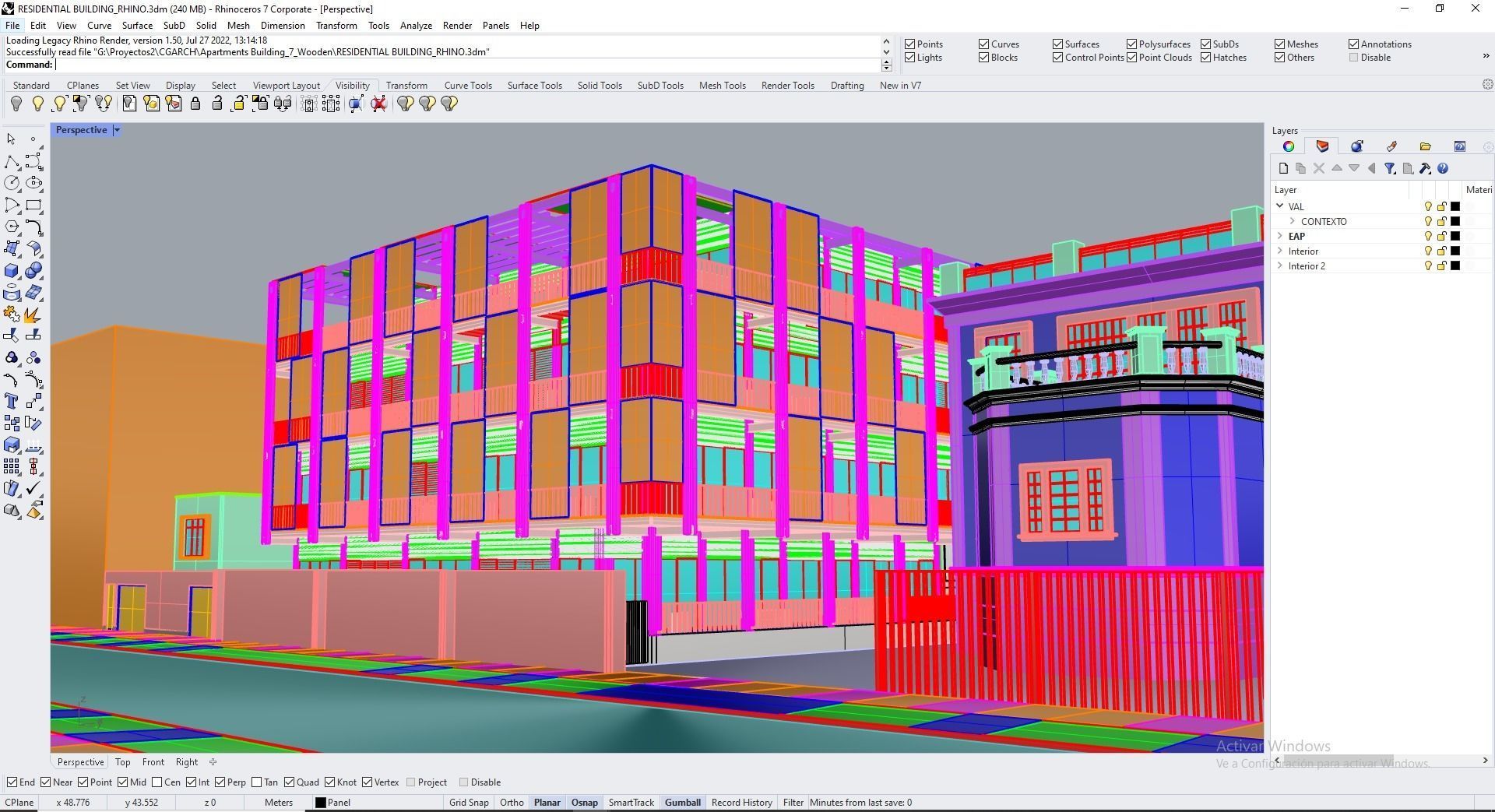Open the Rendering panel teapot tab
This screenshot has width=1495, height=812.
pyautogui.click(x=1357, y=146)
